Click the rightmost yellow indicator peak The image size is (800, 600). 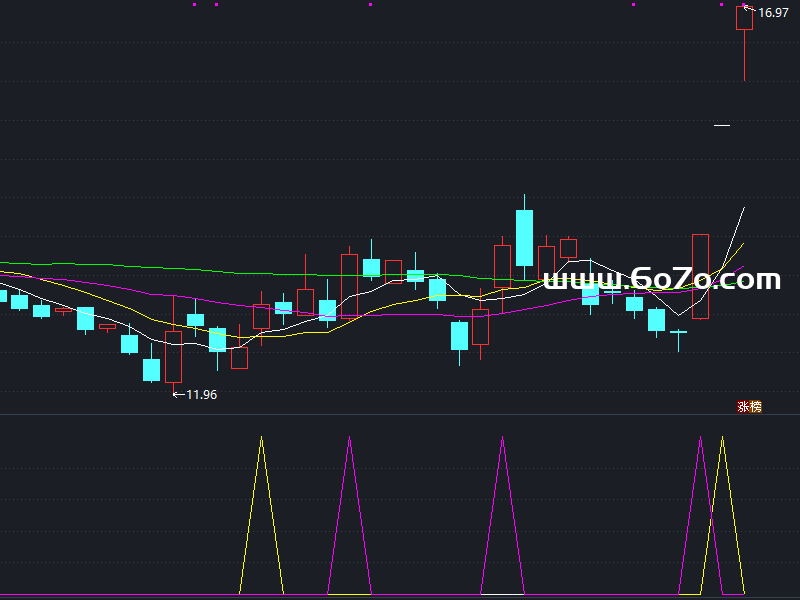pyautogui.click(x=722, y=439)
